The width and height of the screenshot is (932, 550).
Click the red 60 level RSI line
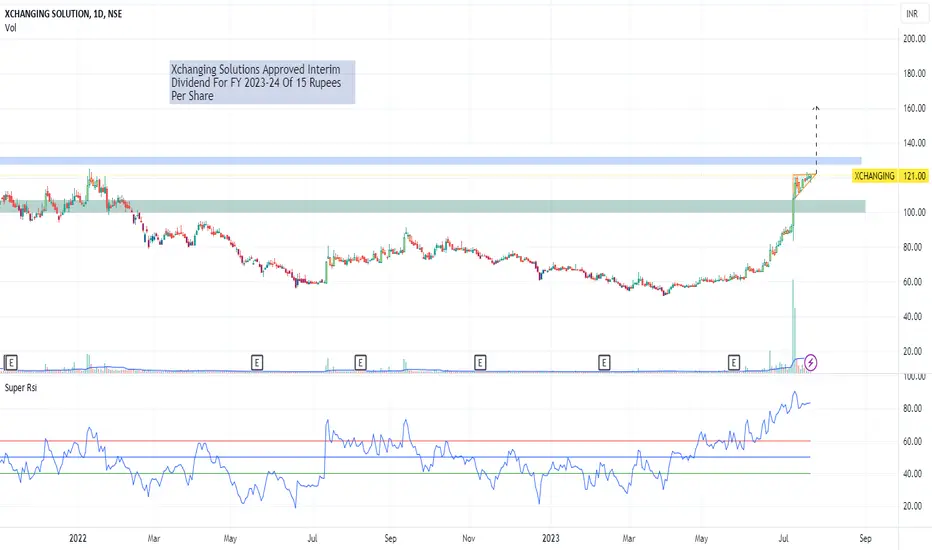[405, 441]
